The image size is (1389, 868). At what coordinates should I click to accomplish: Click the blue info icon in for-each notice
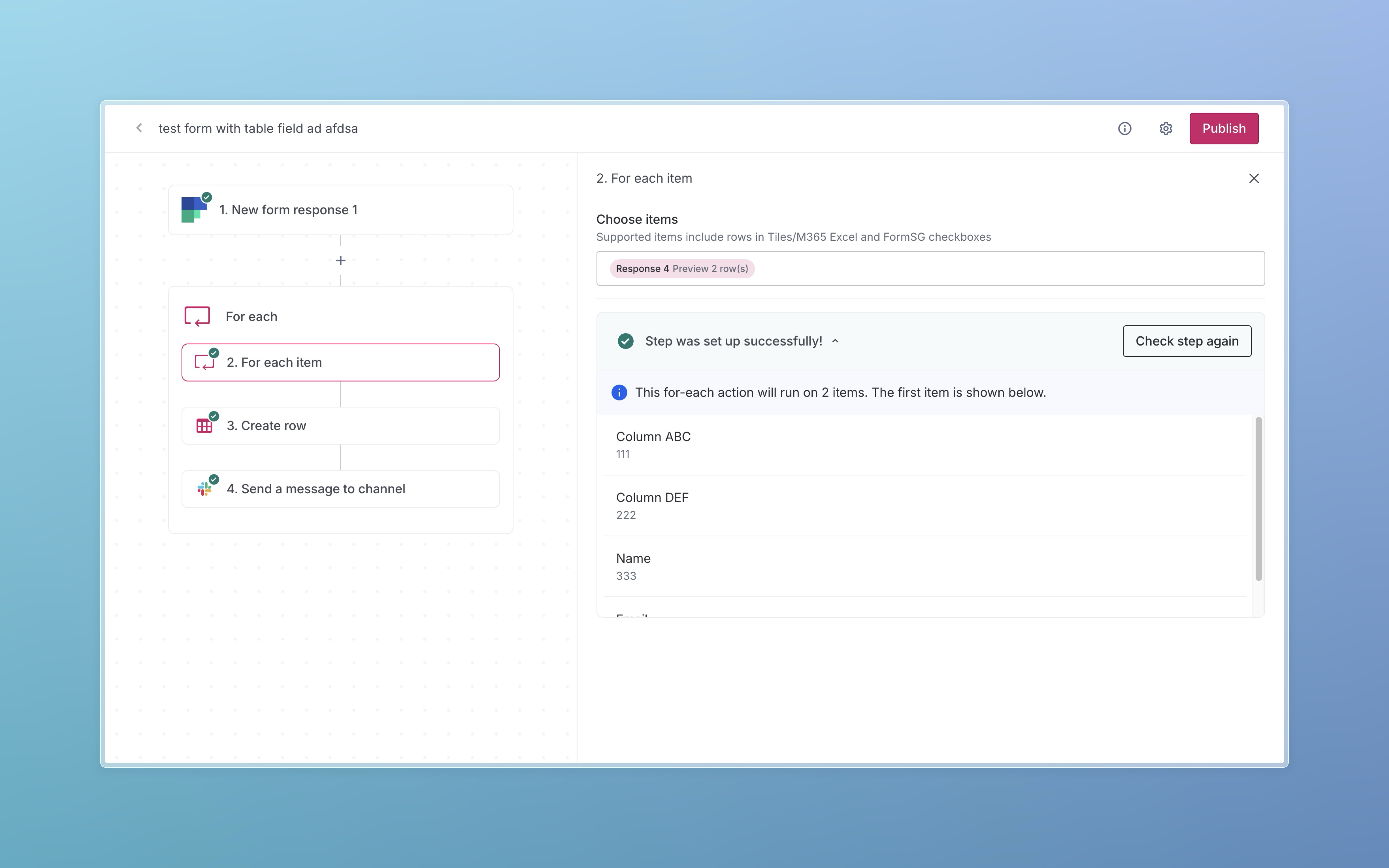tap(619, 393)
